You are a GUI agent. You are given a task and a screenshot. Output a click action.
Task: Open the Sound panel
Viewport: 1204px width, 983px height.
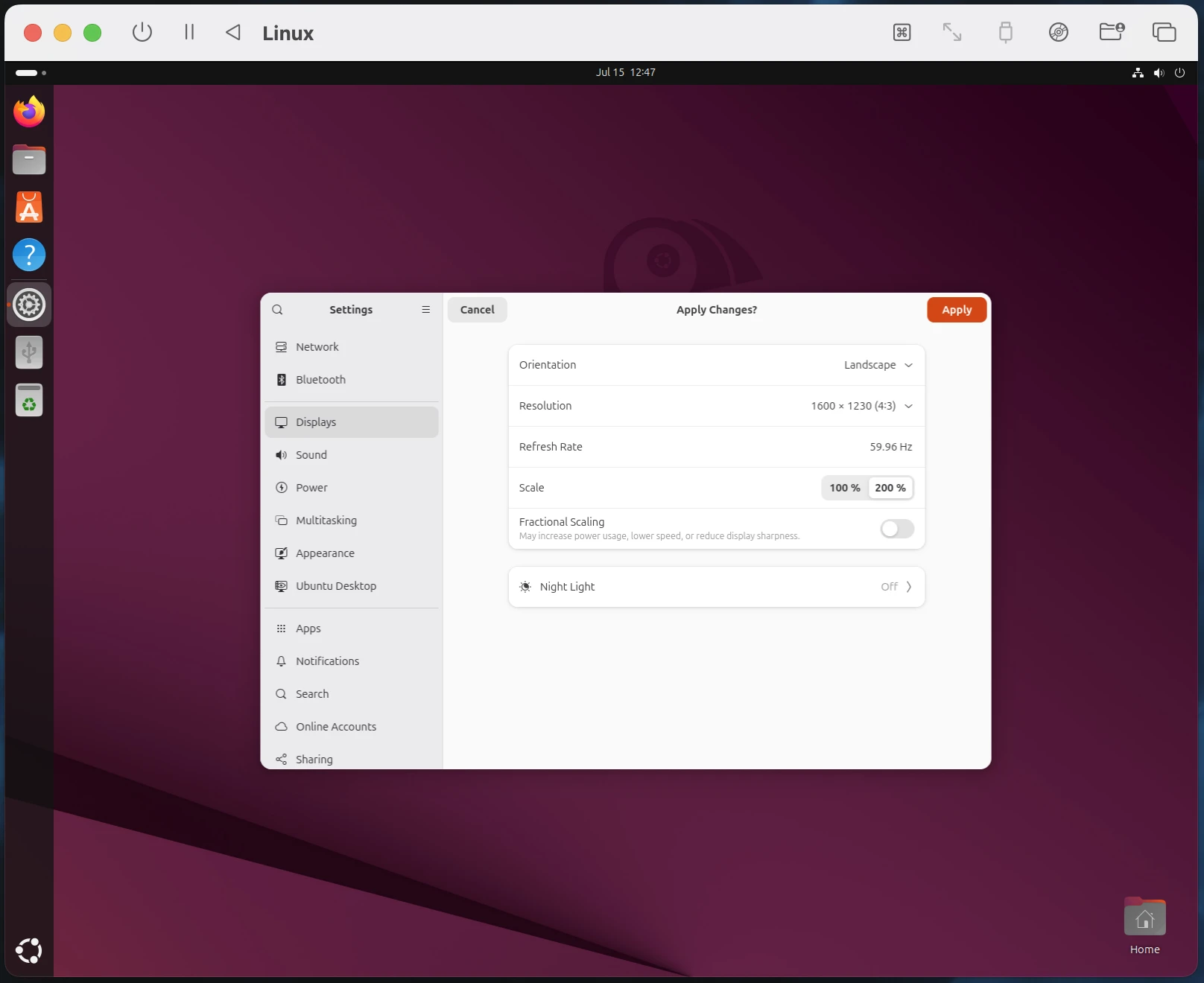(352, 455)
